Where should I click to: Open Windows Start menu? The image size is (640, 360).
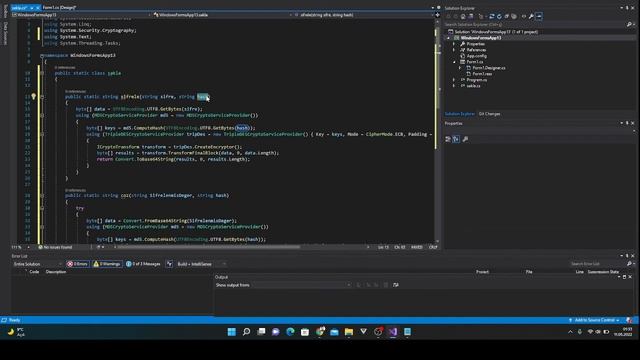tap(231, 332)
